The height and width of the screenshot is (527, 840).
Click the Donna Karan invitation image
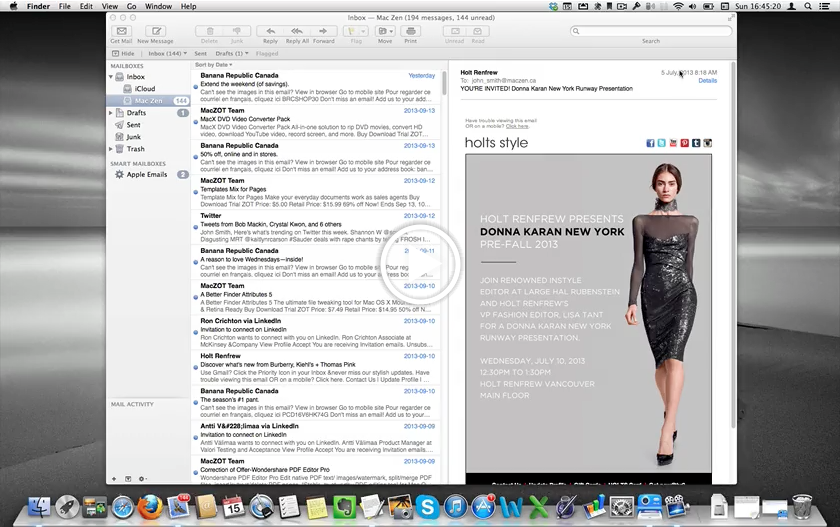(x=588, y=313)
